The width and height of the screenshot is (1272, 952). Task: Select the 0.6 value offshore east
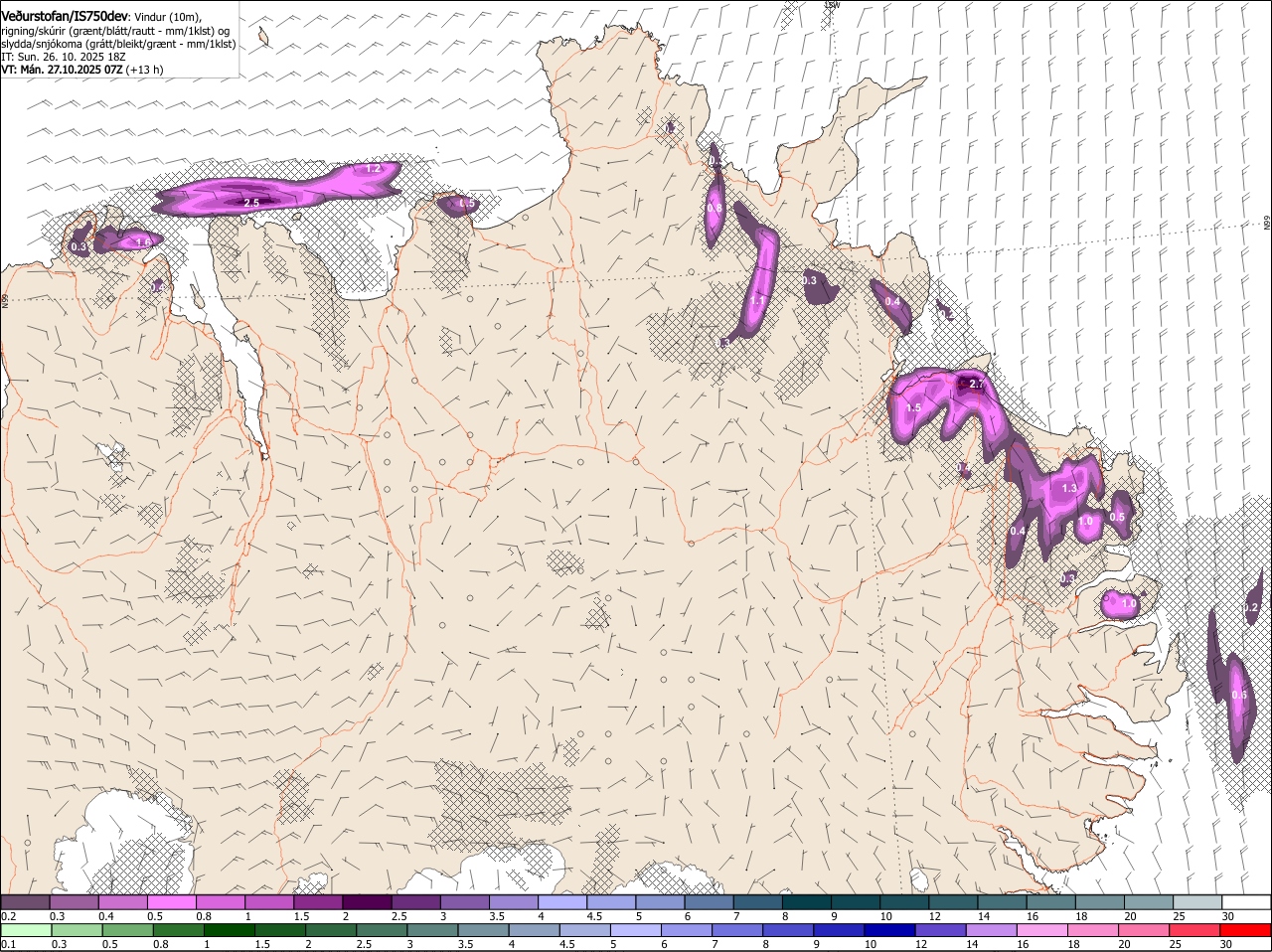(1238, 696)
